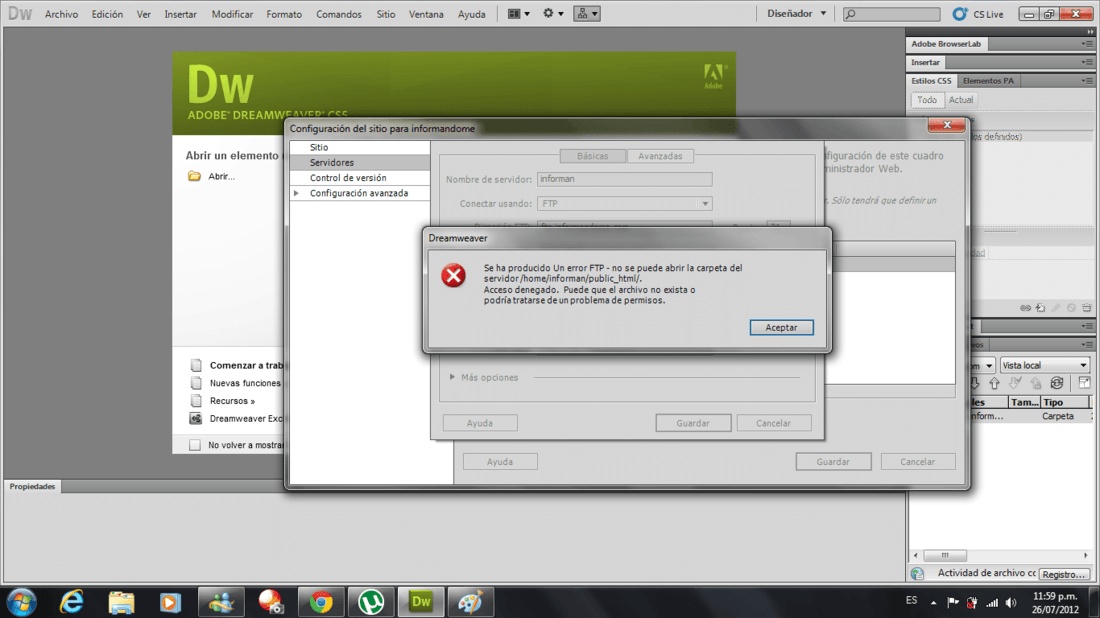The width and height of the screenshot is (1100, 618).
Task: Click the synchronize icon in Files panel
Action: pos(1057,383)
